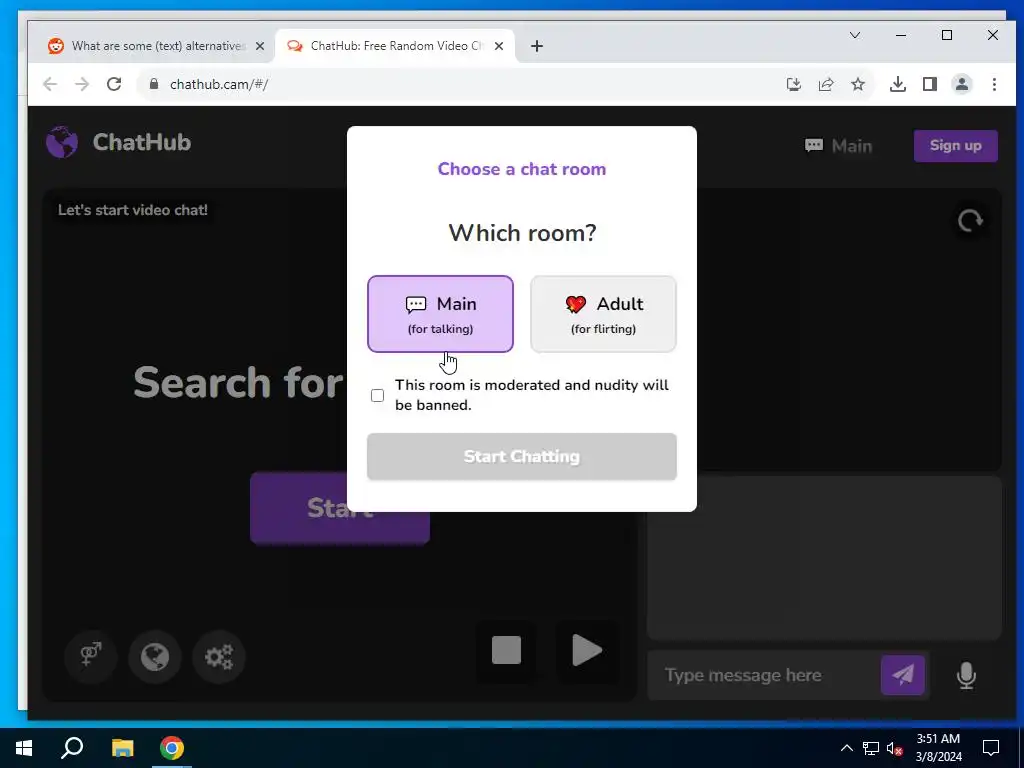Select the Main room for talking
Screen dimensions: 1024x768
pyautogui.click(x=440, y=314)
